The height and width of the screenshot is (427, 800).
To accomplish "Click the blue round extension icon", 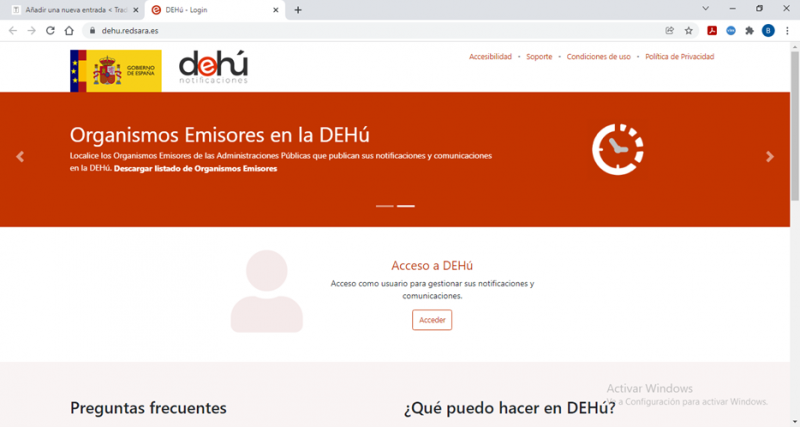I will (731, 31).
